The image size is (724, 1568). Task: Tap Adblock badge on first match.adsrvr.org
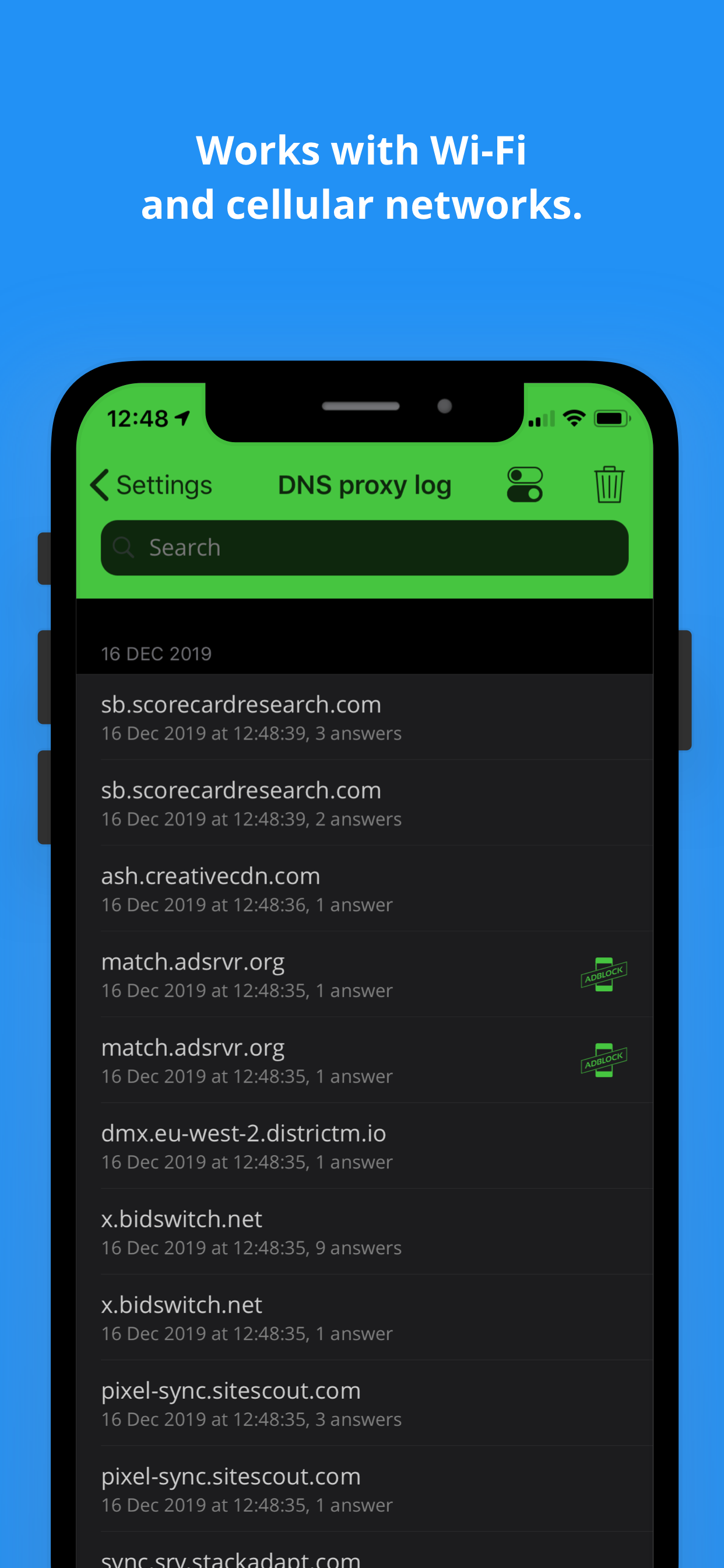coord(603,974)
